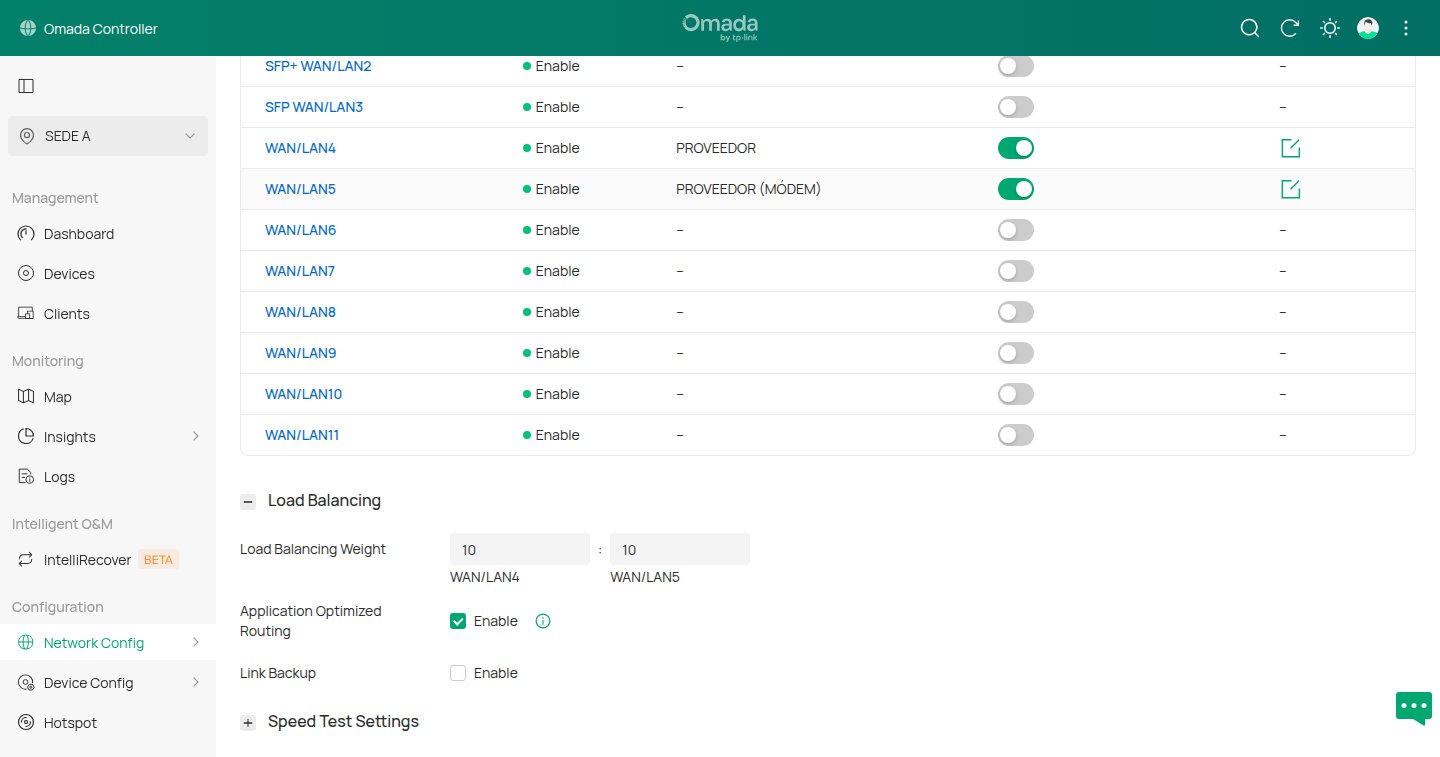Open the WAN/LAN10 port link

[303, 394]
